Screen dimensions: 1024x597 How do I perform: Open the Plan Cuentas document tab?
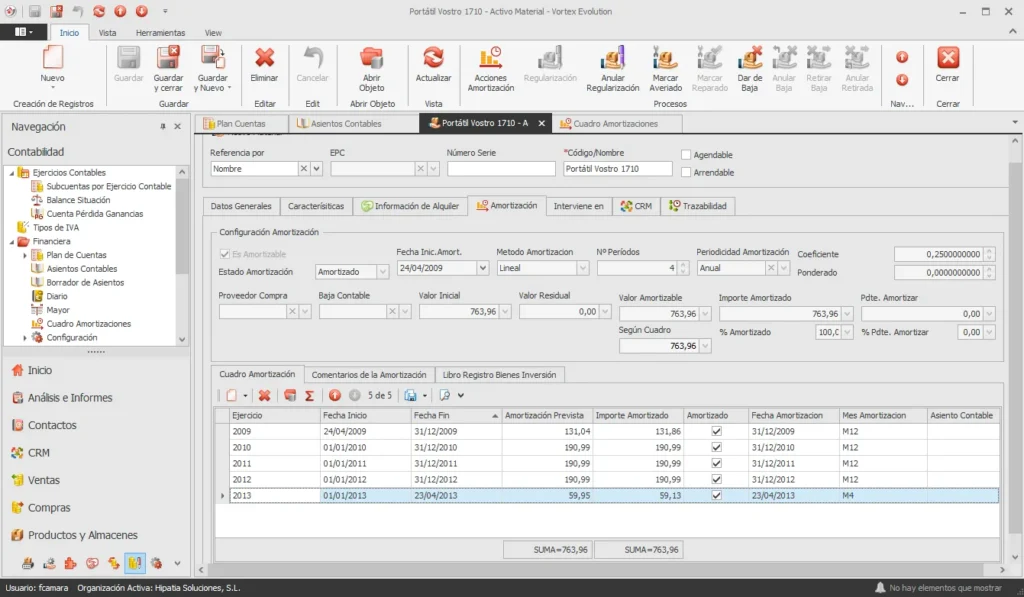[x=240, y=123]
